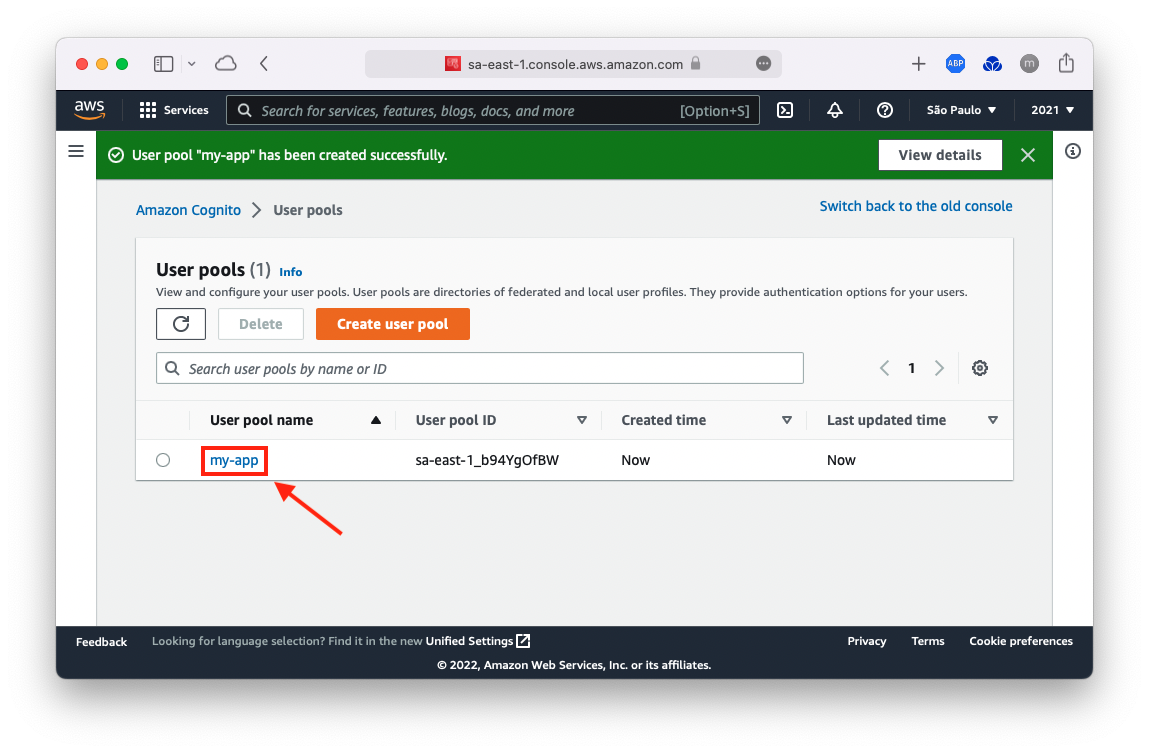Image resolution: width=1149 pixels, height=753 pixels.
Task: Click the User pools breadcrumb
Action: 308,210
